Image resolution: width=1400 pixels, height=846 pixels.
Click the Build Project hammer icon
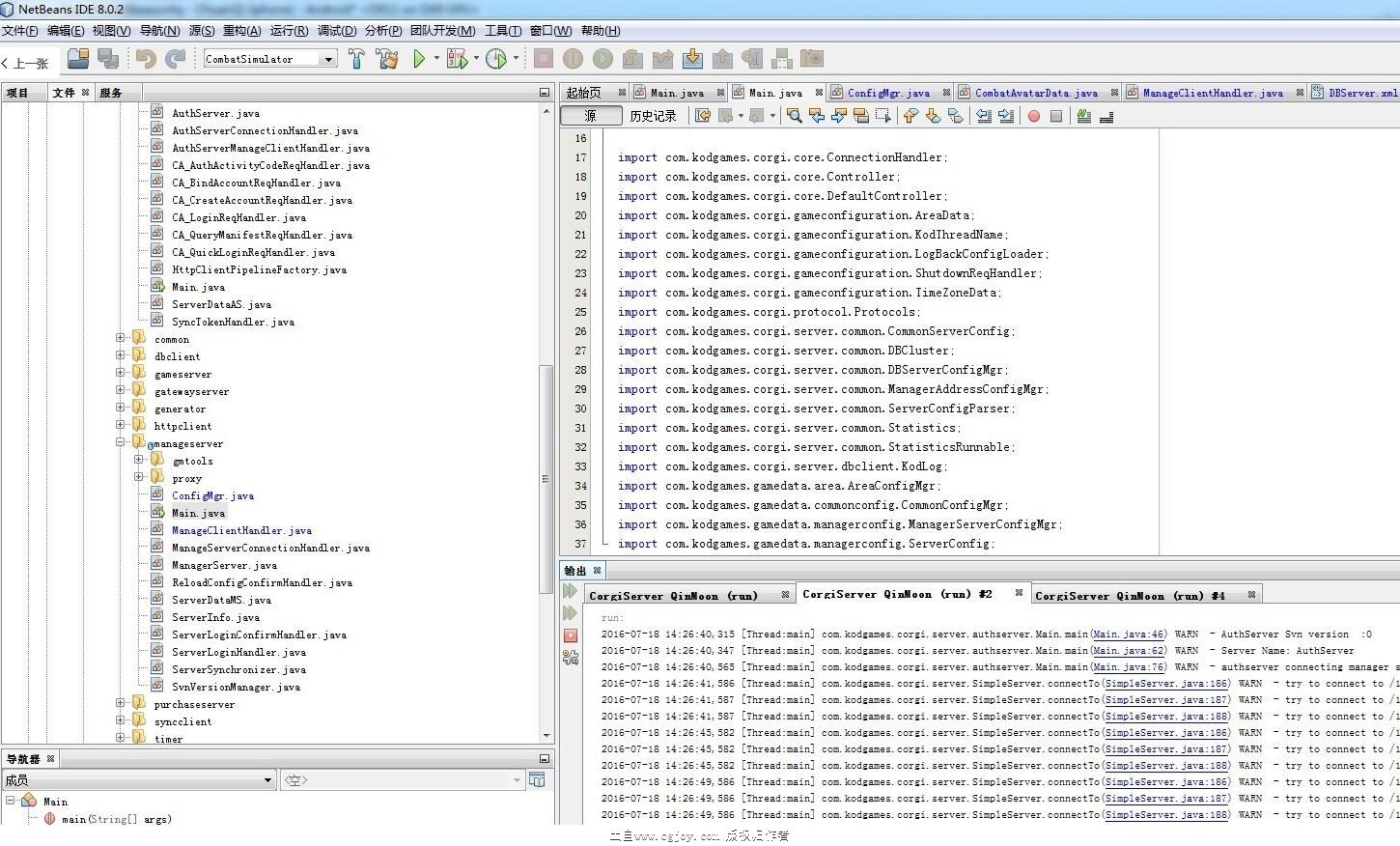(x=356, y=59)
